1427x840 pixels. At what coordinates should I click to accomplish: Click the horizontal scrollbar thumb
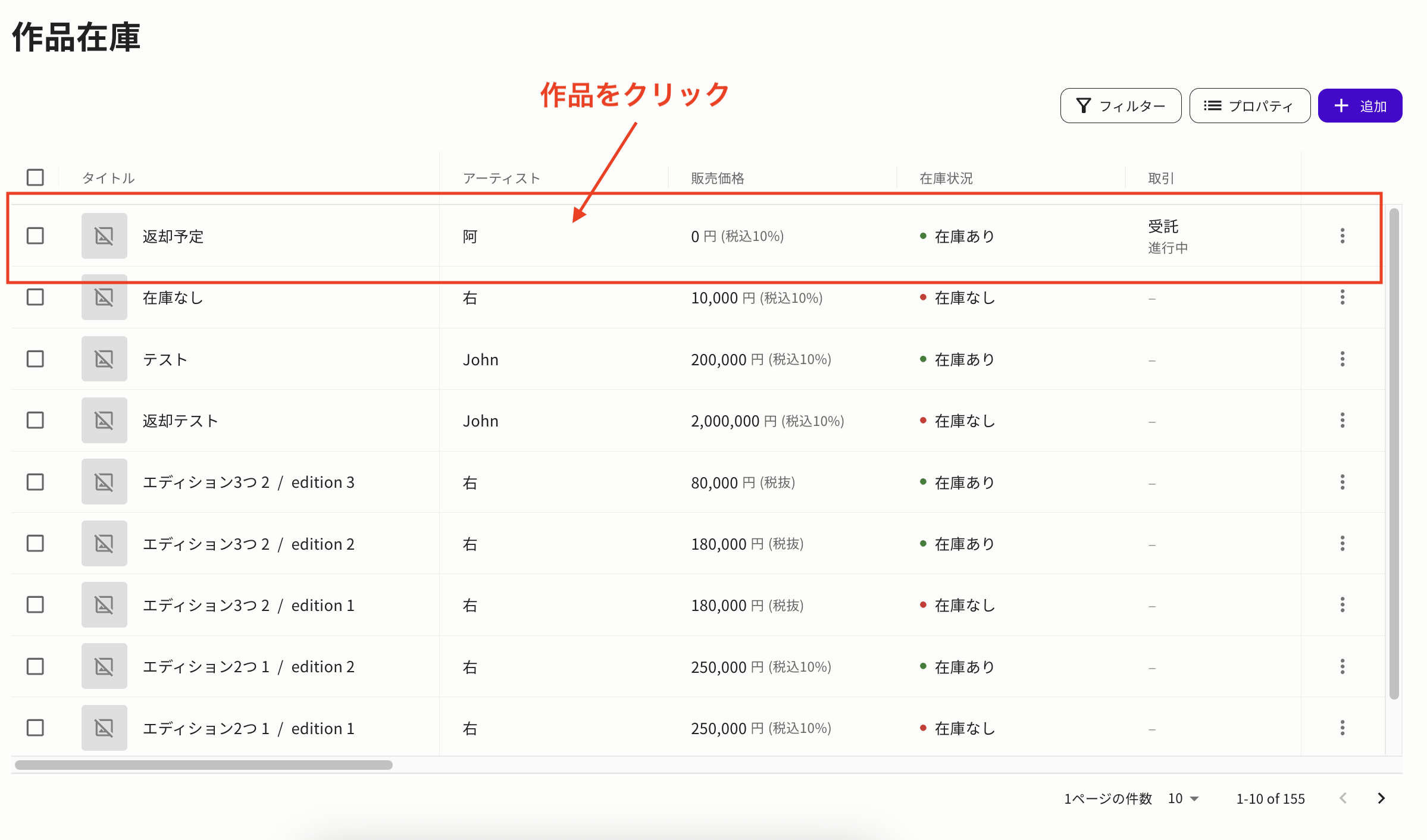204,765
